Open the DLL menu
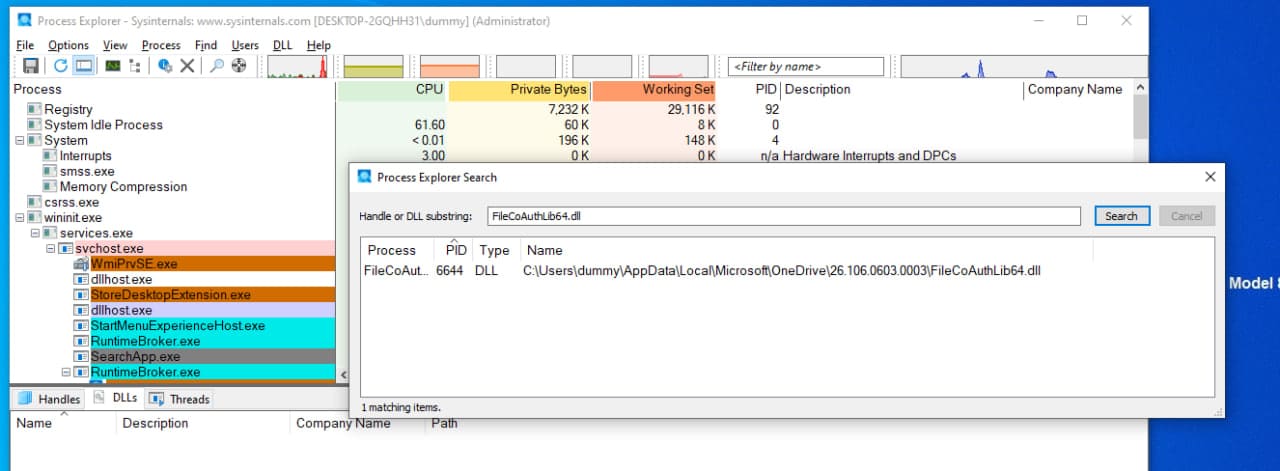This screenshot has height=471, width=1280. (x=282, y=45)
